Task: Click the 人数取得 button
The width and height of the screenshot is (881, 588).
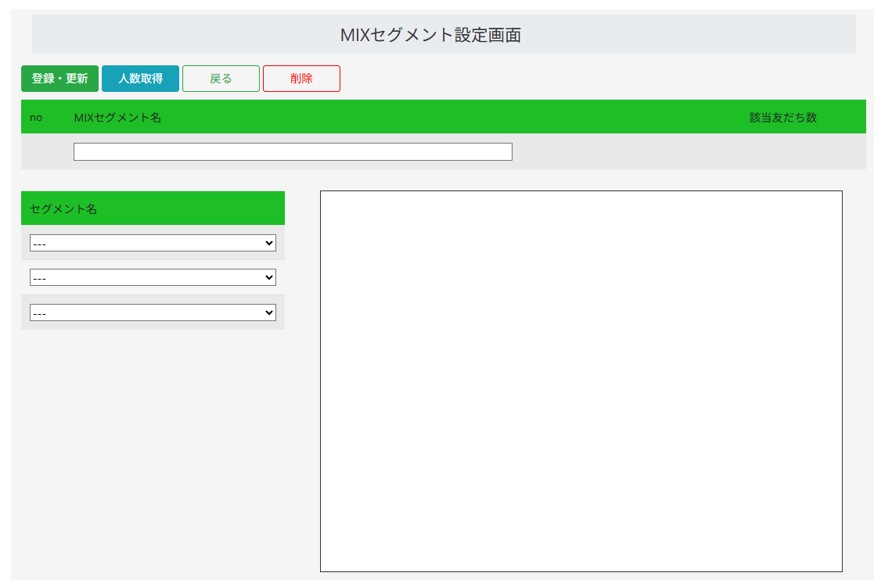Action: (x=140, y=79)
